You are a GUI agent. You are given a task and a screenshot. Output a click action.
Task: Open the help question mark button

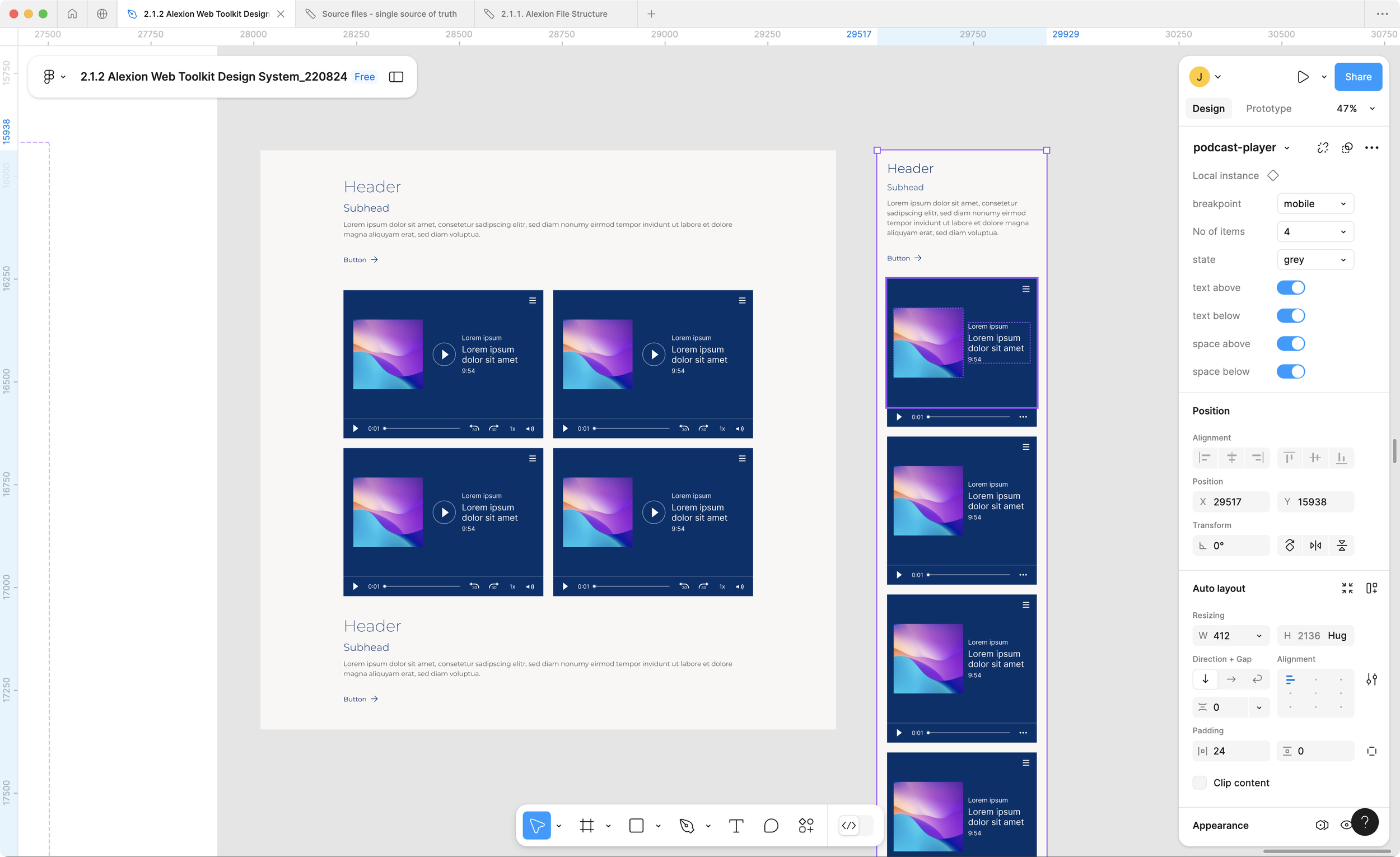[1365, 822]
